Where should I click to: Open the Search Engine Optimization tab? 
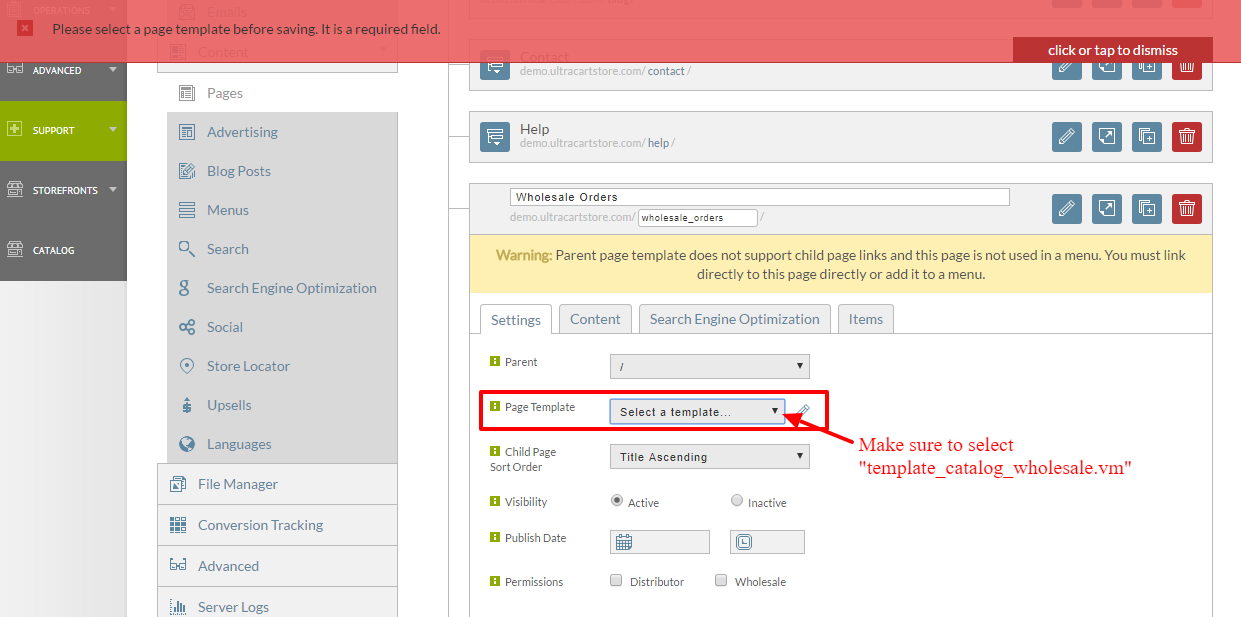[x=735, y=318]
